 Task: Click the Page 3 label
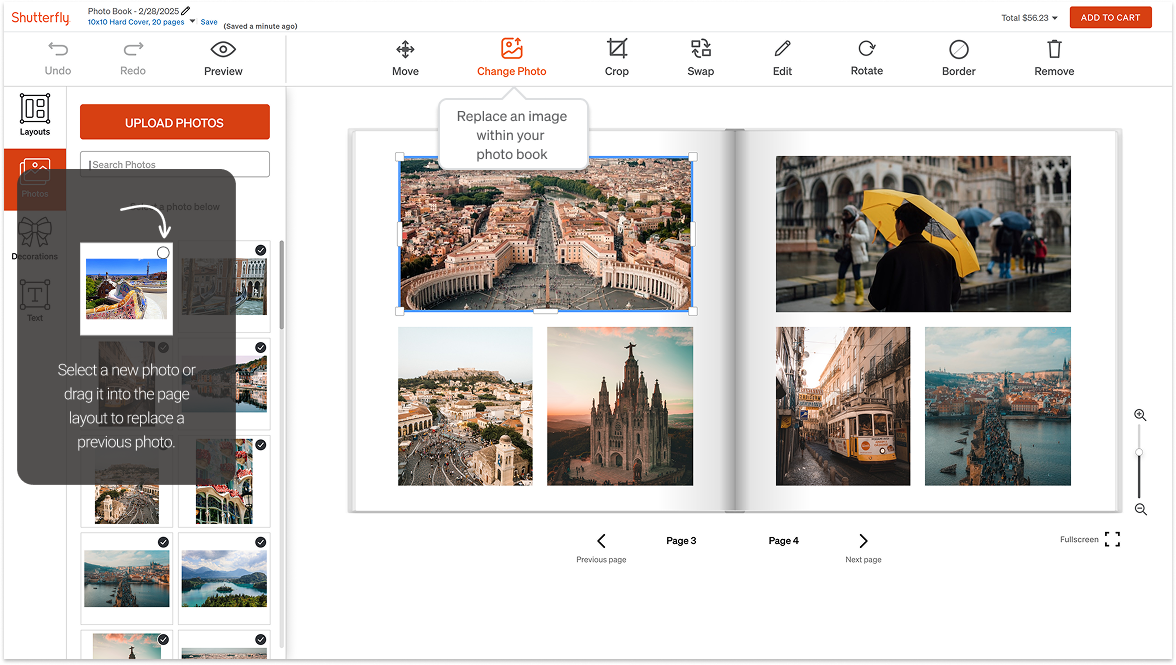click(x=681, y=541)
